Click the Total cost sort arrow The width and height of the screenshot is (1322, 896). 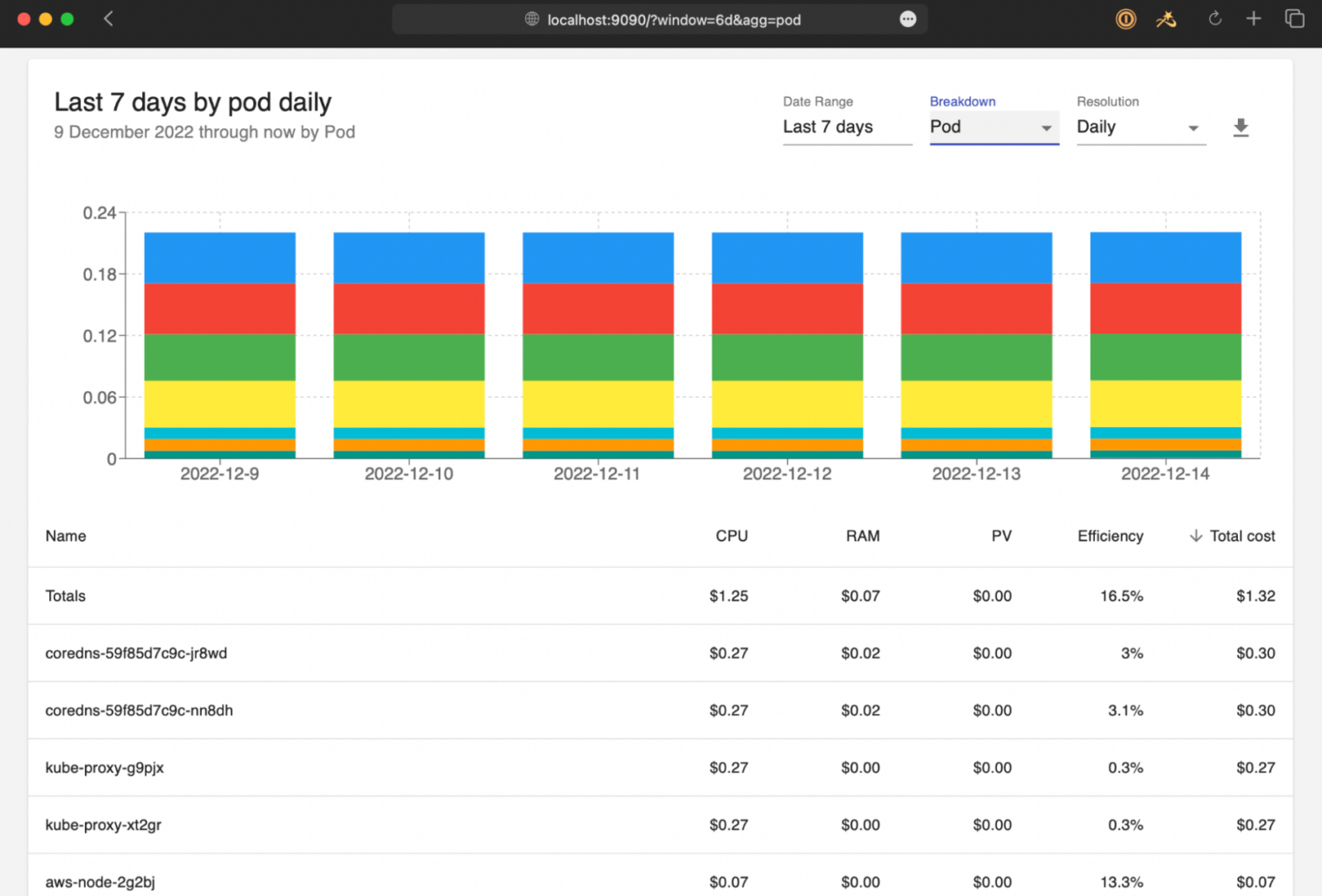pos(1195,536)
